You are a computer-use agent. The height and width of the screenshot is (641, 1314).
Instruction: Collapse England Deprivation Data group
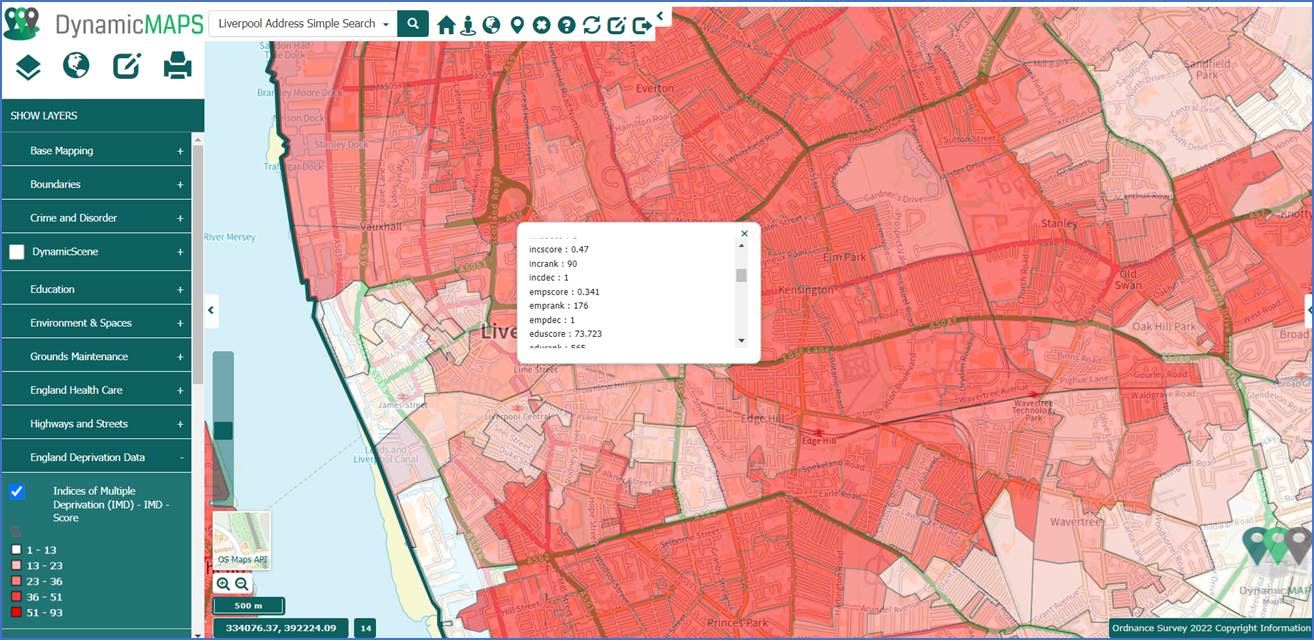click(x=181, y=457)
